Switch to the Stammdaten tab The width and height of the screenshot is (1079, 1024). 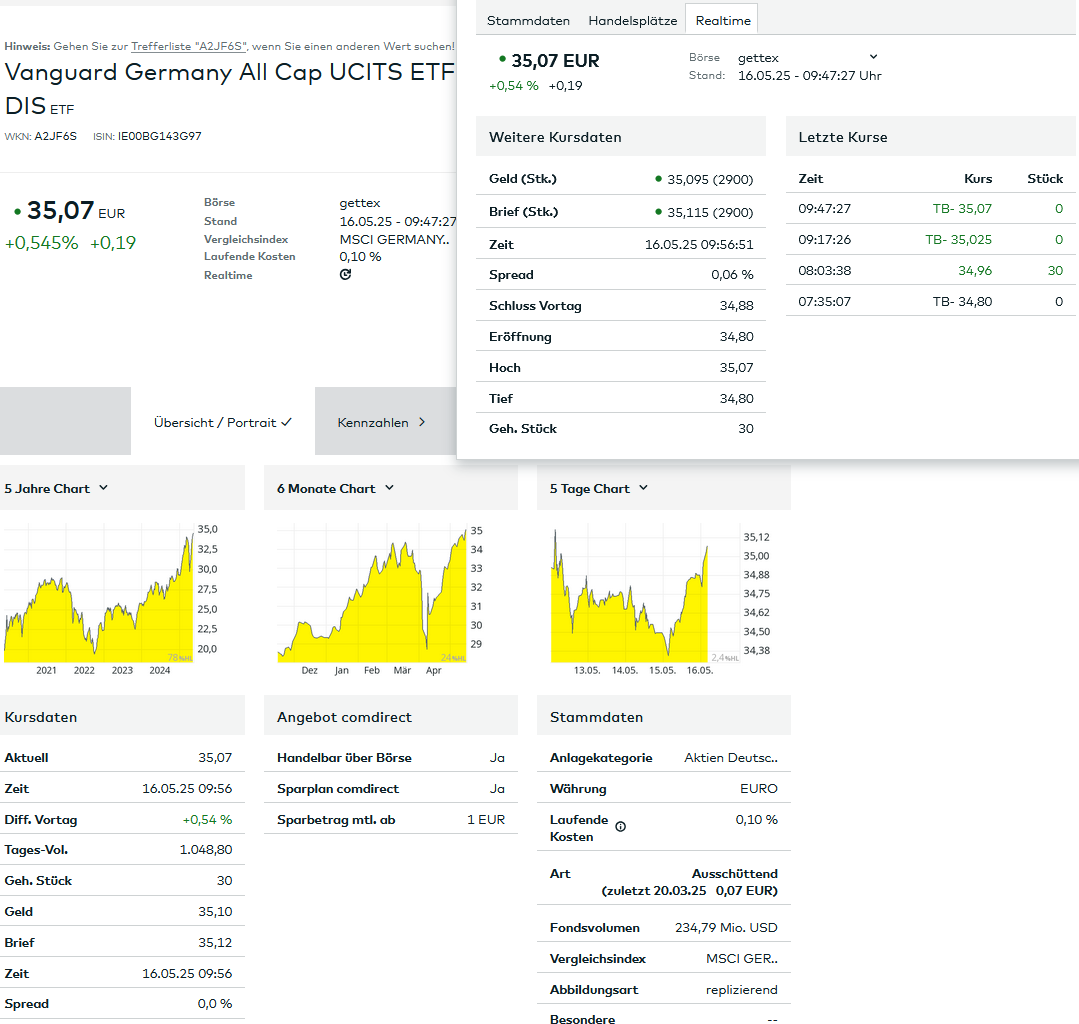528,21
